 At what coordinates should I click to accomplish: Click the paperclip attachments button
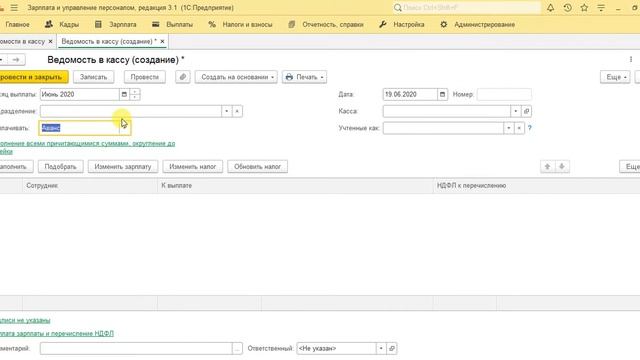pyautogui.click(x=183, y=77)
